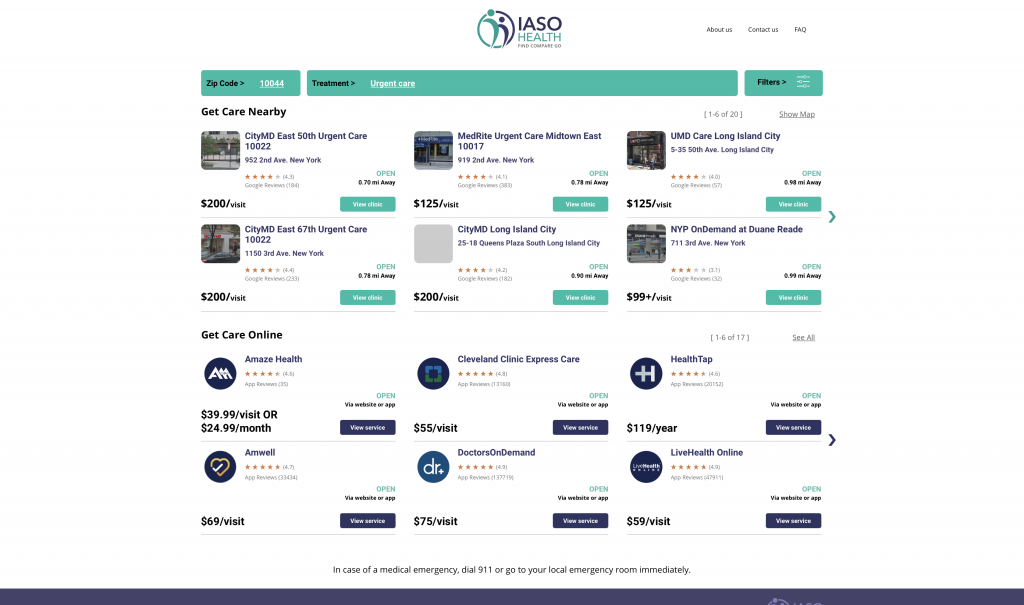The height and width of the screenshot is (605, 1024).
Task: View clinic for CityMD East 67th Urgent Care
Action: (x=368, y=297)
